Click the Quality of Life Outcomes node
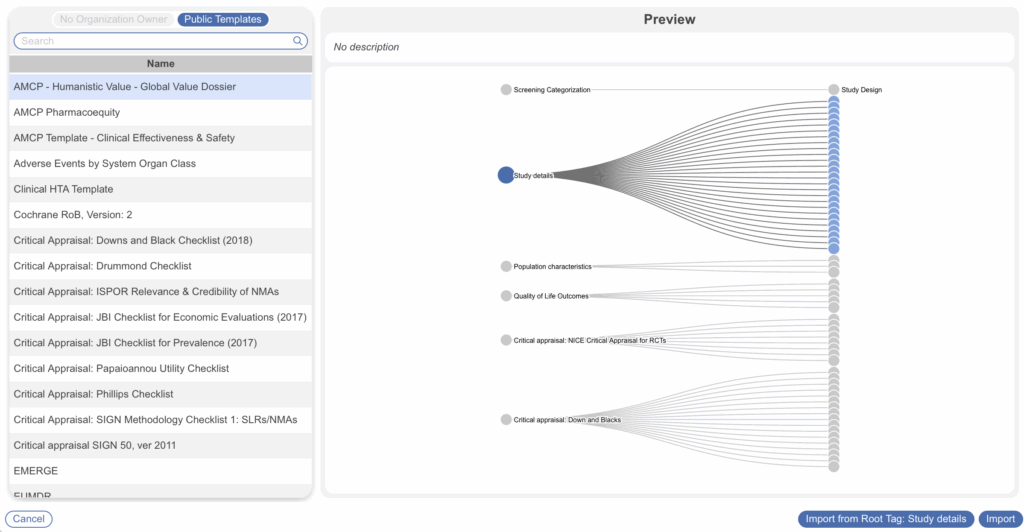Image resolution: width=1024 pixels, height=532 pixels. point(506,296)
